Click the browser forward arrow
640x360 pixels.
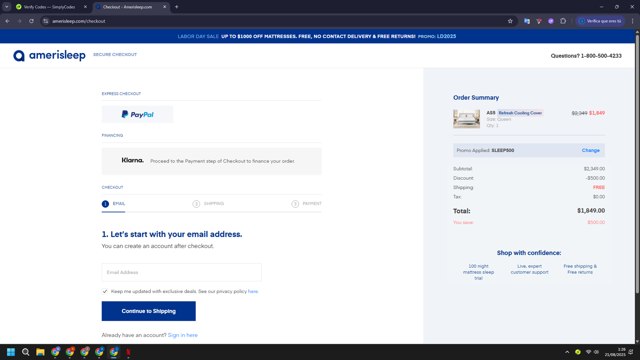pyautogui.click(x=19, y=21)
